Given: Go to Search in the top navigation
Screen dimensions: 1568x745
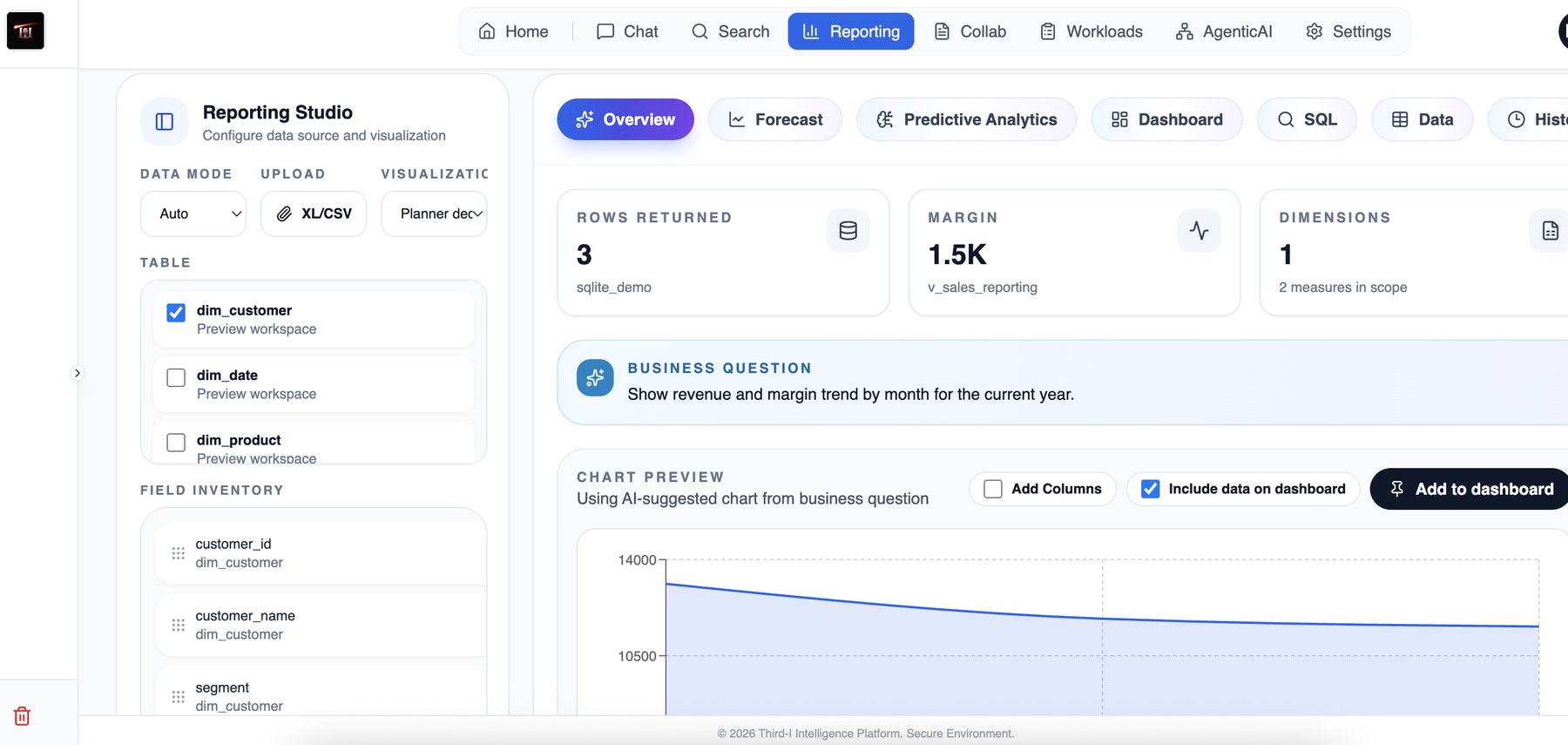Looking at the screenshot, I should pos(730,31).
